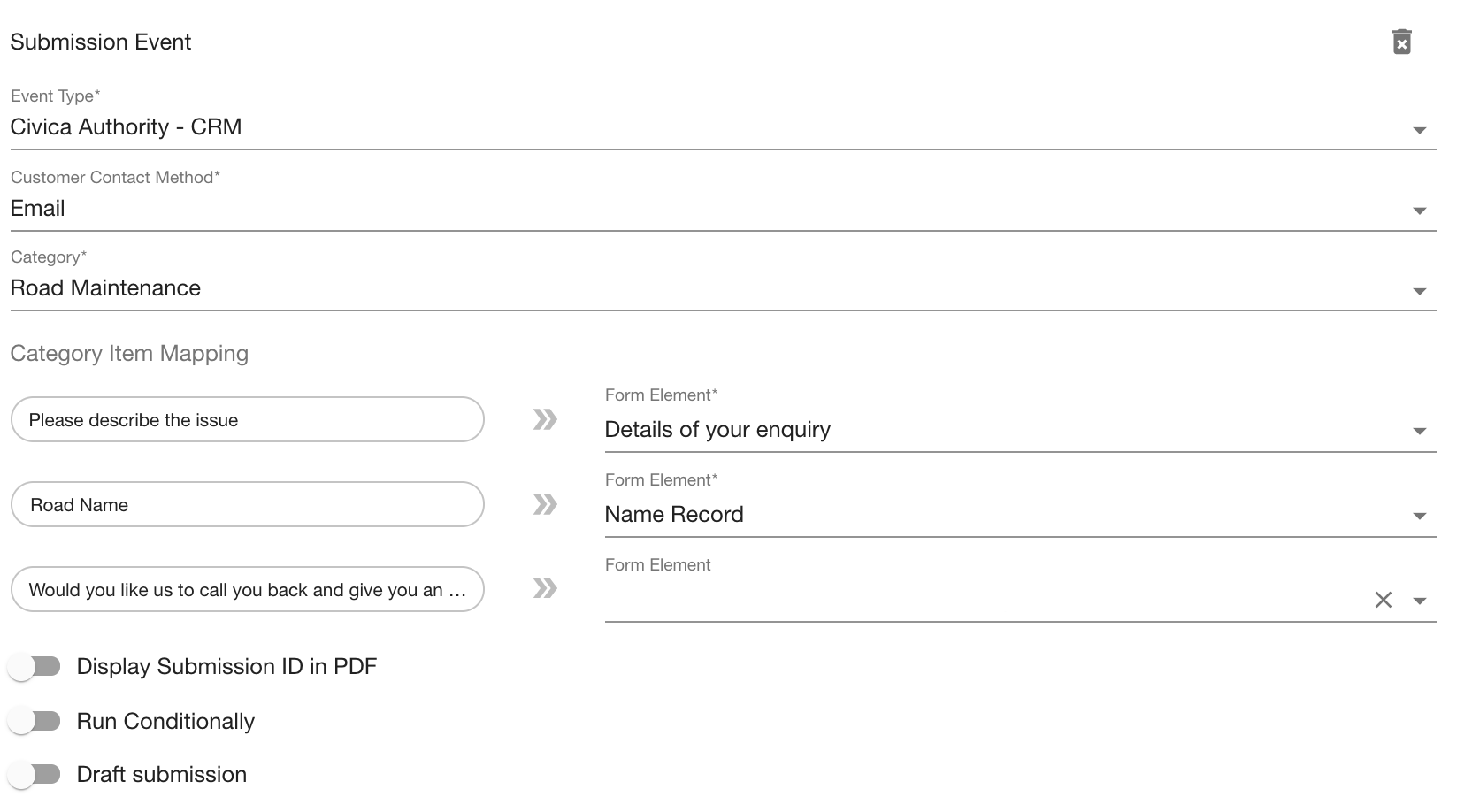Enable the Draft submission option
The image size is (1457, 812).
coord(35,773)
